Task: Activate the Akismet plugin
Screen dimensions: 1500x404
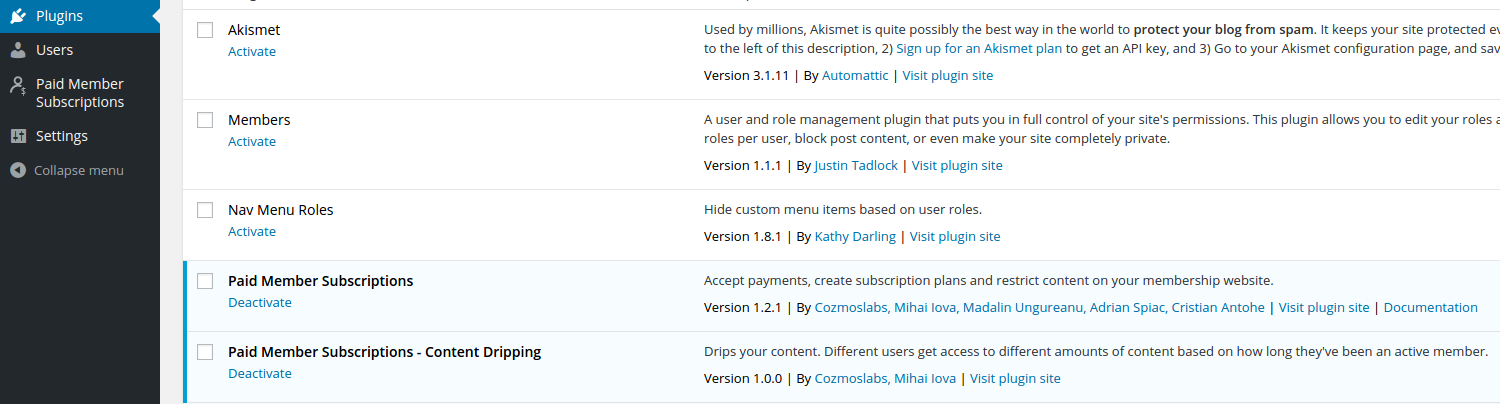Action: point(252,52)
